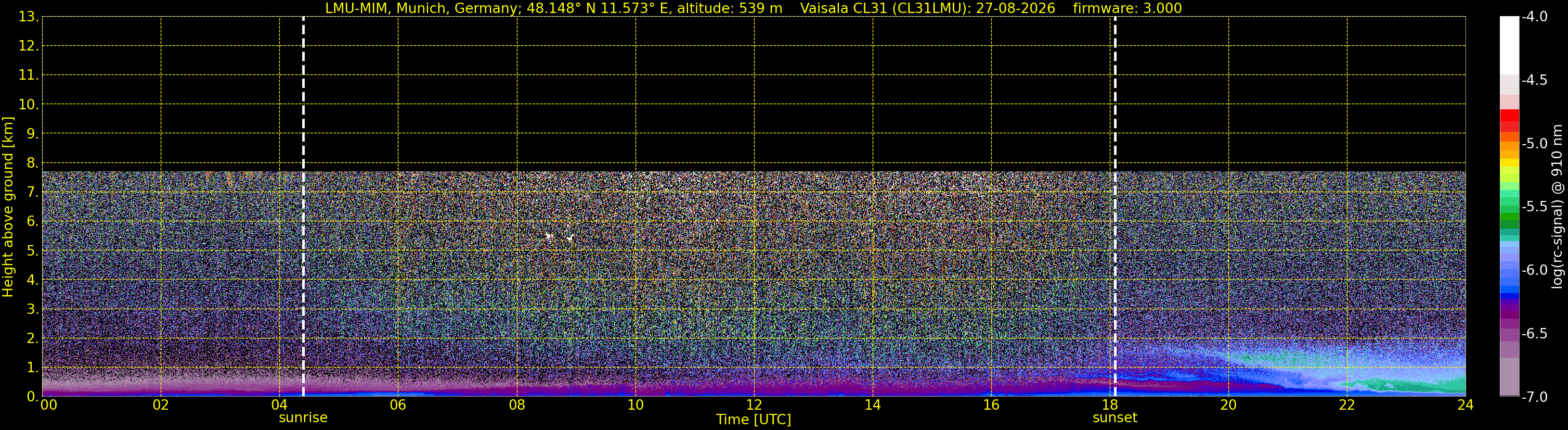1568x430 pixels.
Task: Click the 13. tick on the height axis
Action: pos(29,17)
